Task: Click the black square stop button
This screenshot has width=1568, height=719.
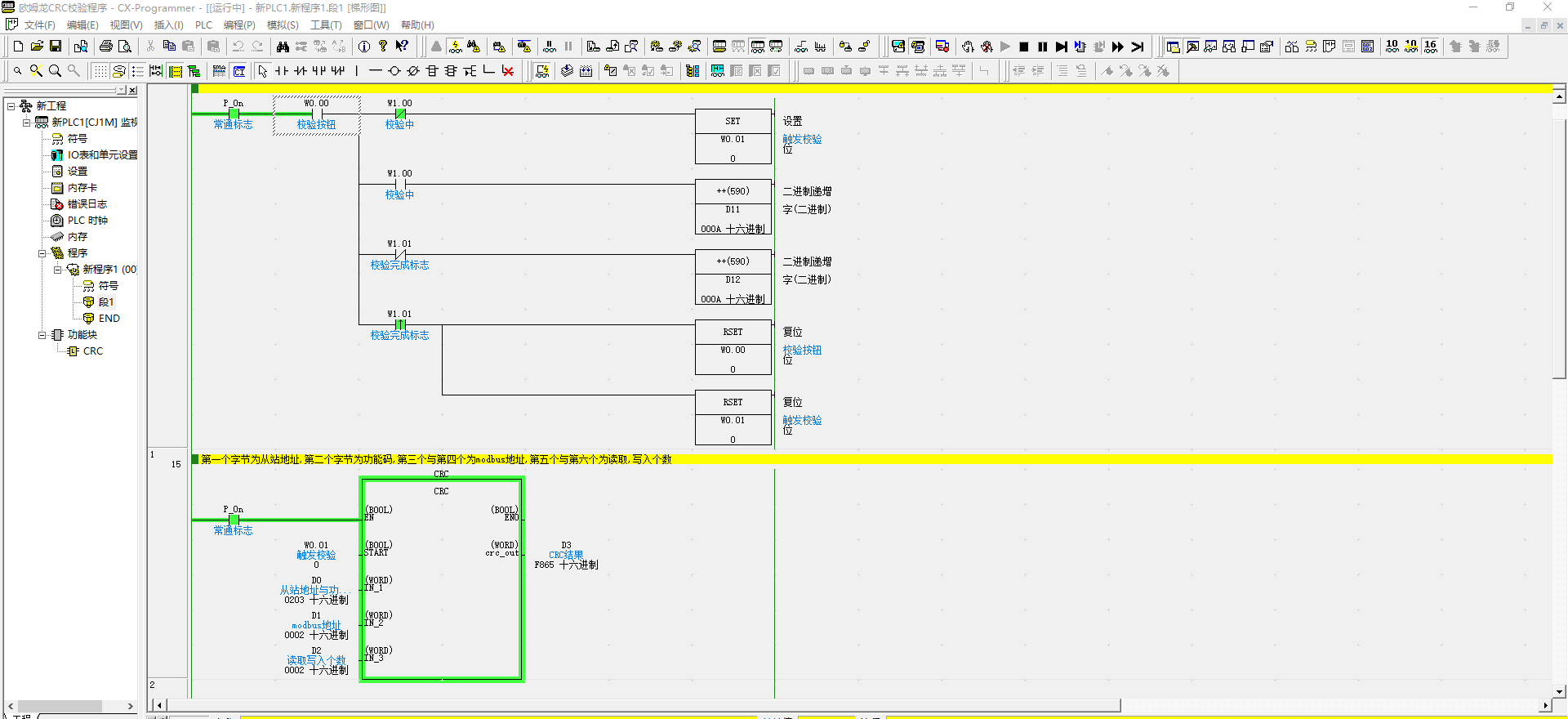Action: pos(1023,47)
